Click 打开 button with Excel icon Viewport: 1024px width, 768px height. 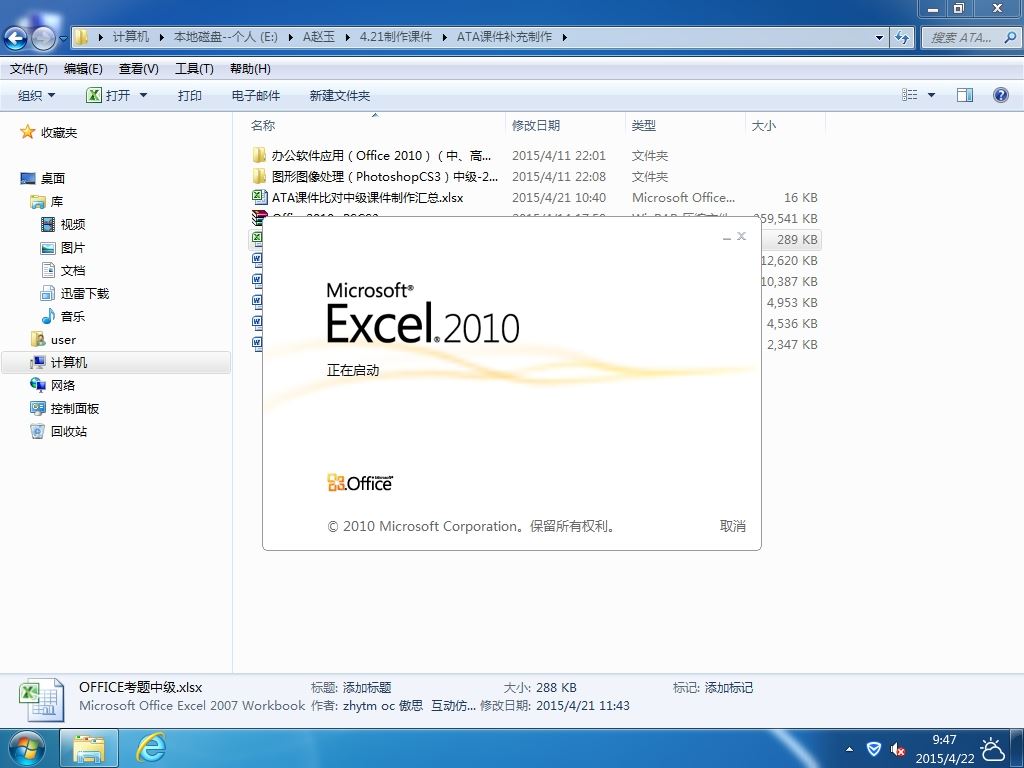pos(108,95)
